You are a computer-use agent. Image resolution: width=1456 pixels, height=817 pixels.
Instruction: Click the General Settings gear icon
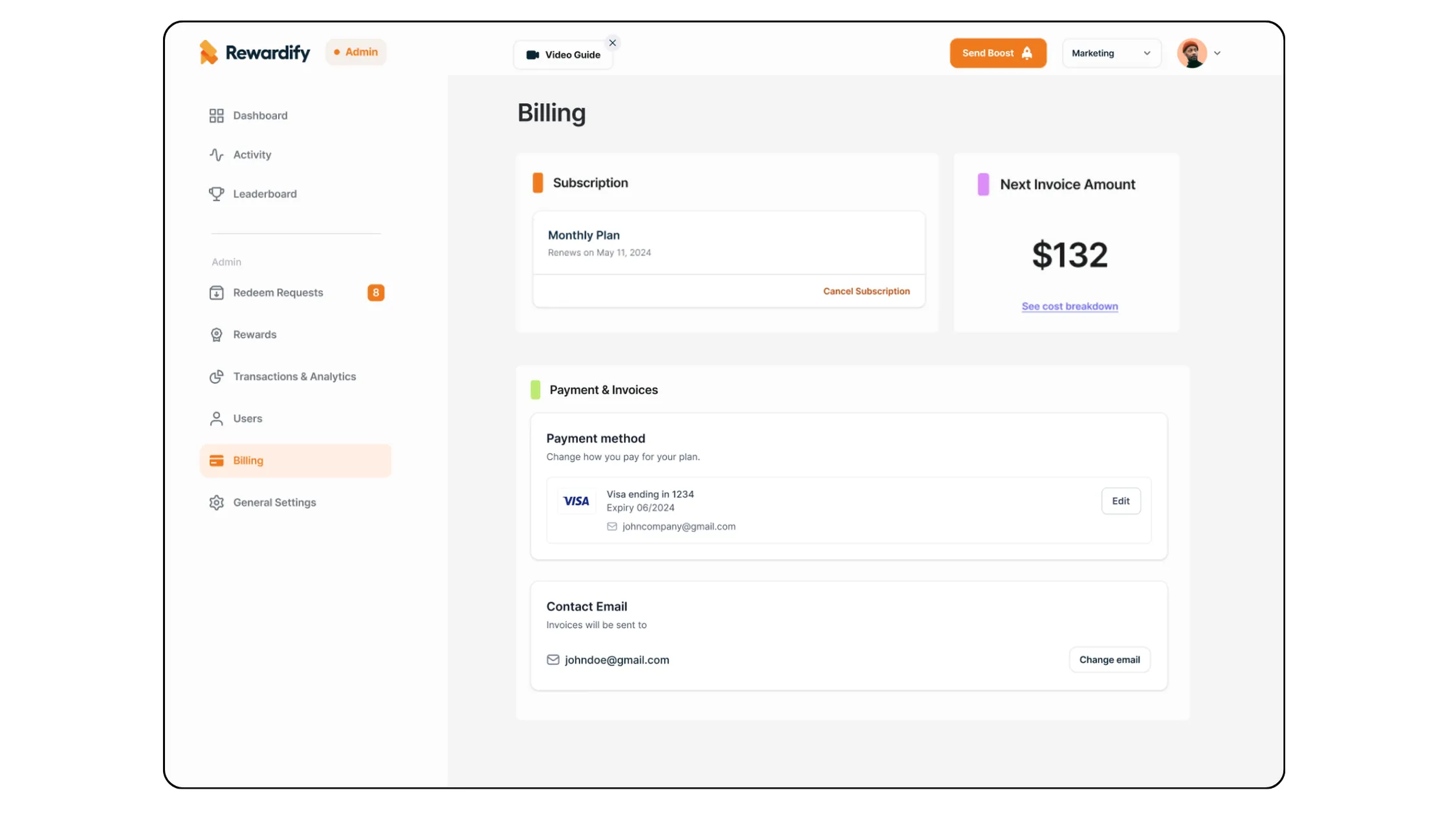216,502
